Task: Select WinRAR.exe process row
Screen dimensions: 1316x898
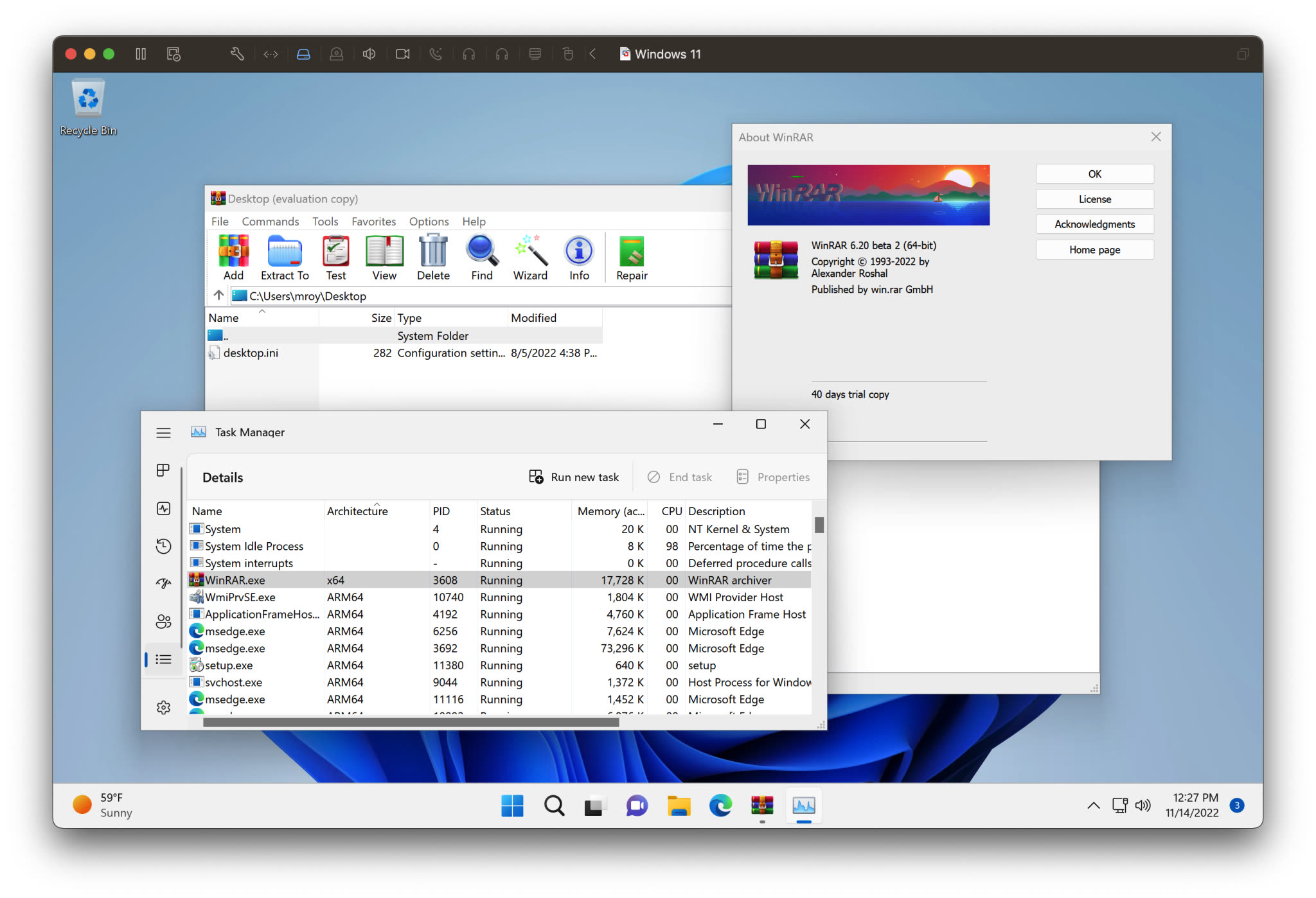Action: tap(499, 579)
